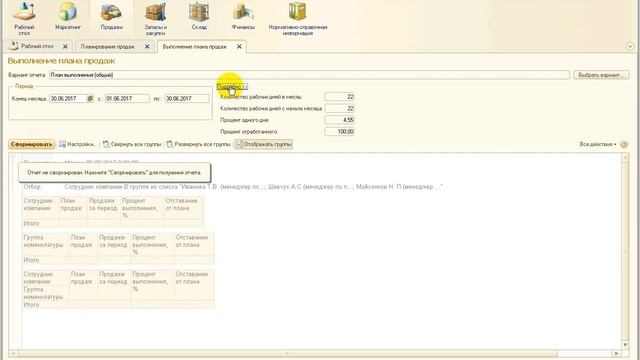Click the panel menu arrow at top right
Image resolution: width=640 pixels, height=360 pixels.
point(629,46)
